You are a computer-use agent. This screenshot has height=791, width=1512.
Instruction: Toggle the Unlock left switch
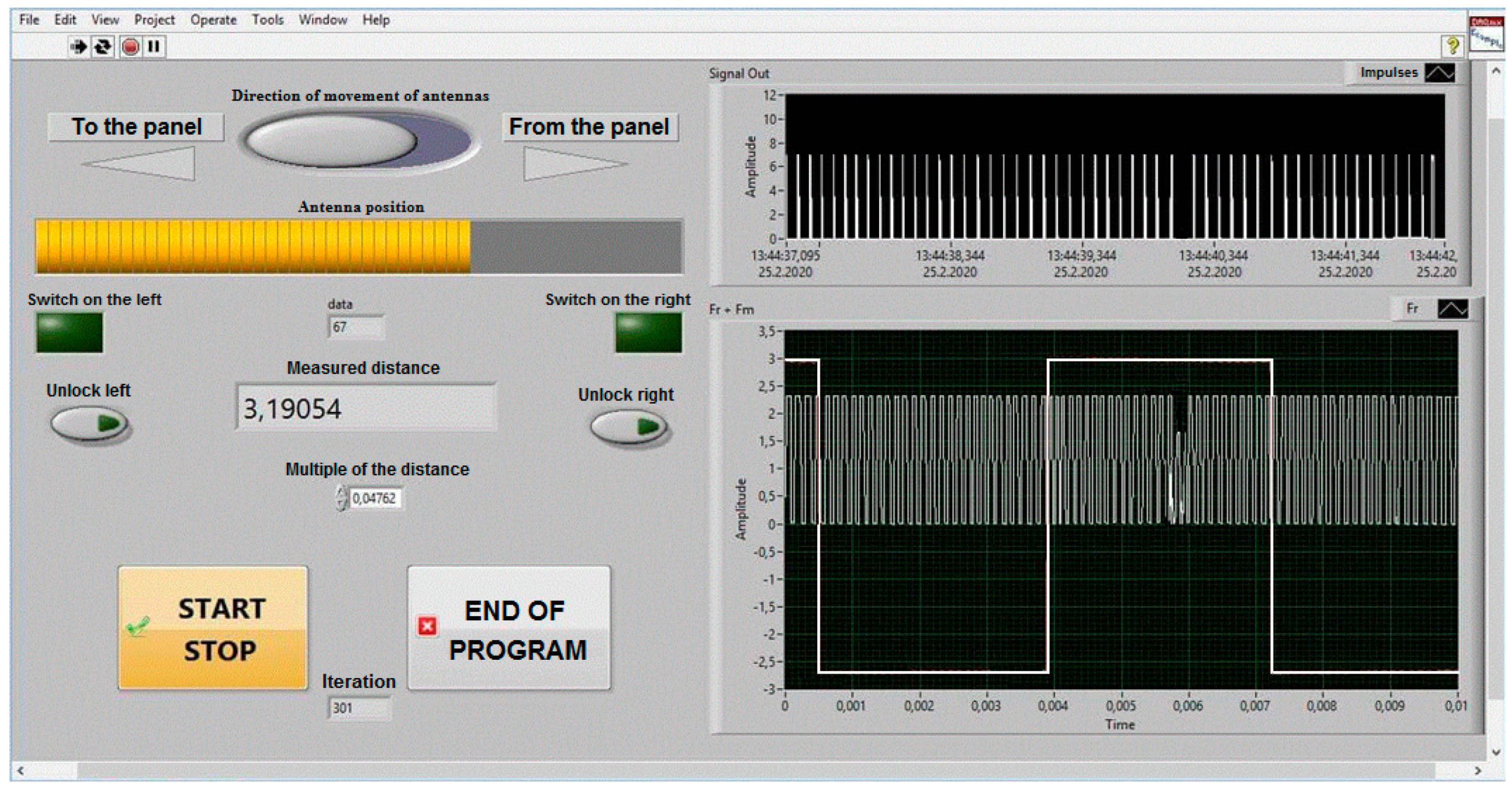click(88, 423)
